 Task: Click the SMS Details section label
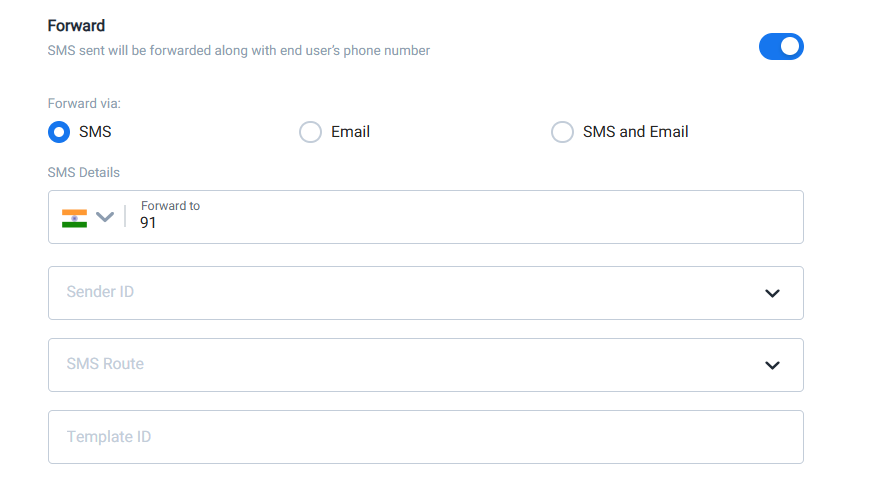(83, 173)
